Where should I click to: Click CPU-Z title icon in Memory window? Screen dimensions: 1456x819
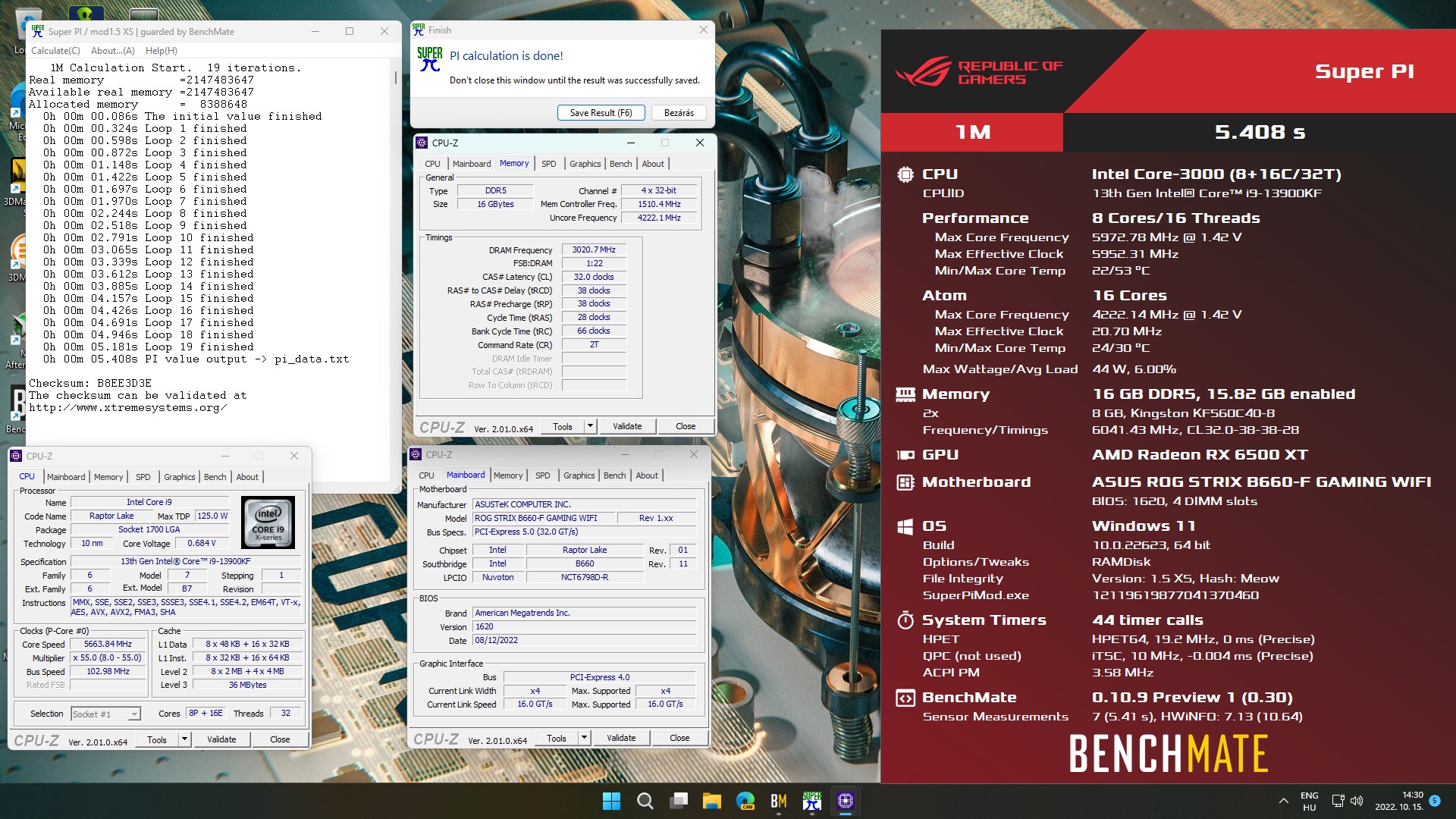422,143
